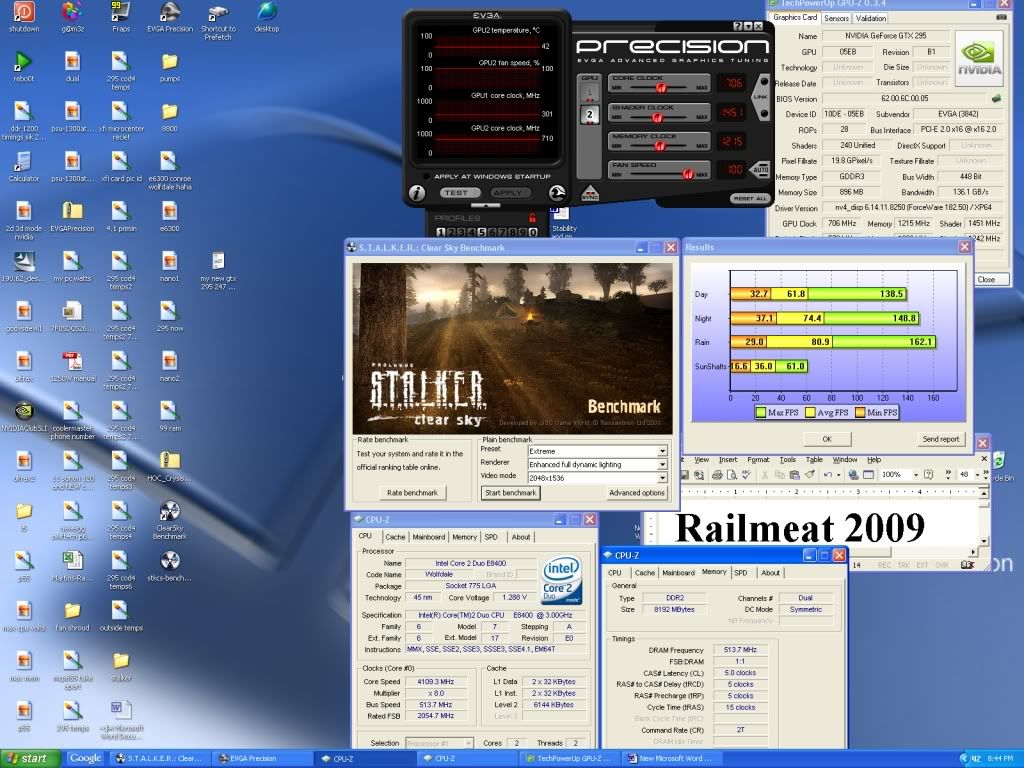Screen dimensions: 1024x768
Task: Open the reb00t desktop shortcut
Action: [24, 67]
